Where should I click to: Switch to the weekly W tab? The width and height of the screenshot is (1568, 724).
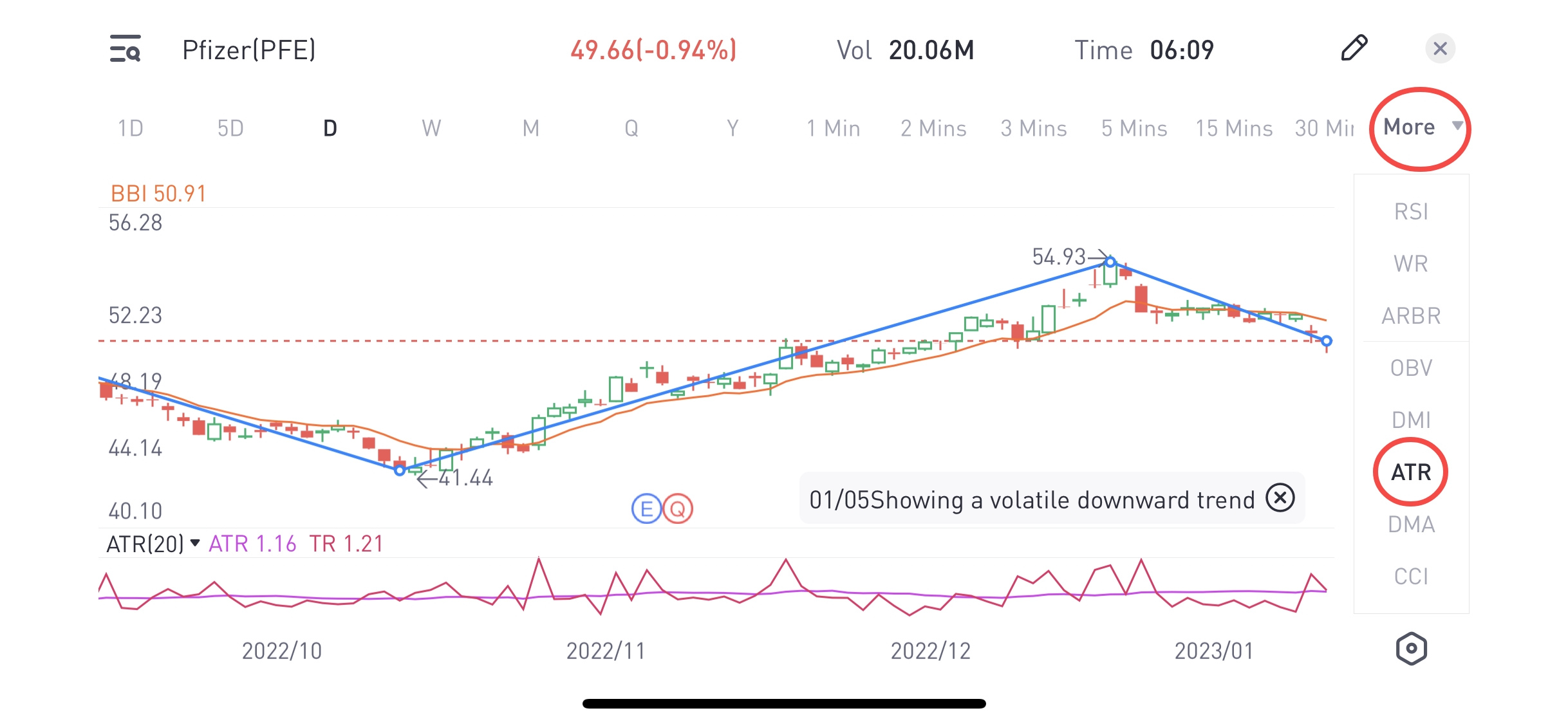(x=431, y=129)
